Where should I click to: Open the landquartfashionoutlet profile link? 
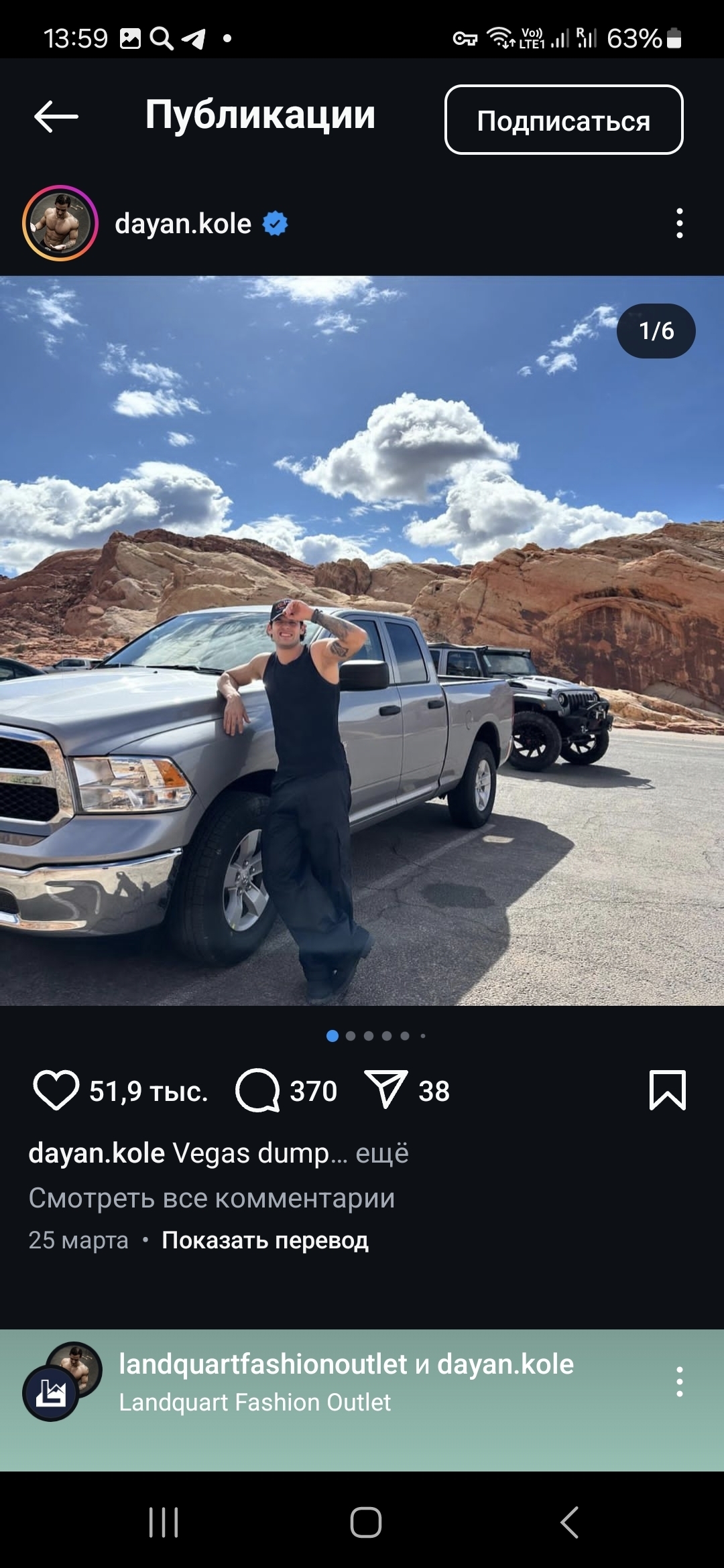pos(263,1364)
